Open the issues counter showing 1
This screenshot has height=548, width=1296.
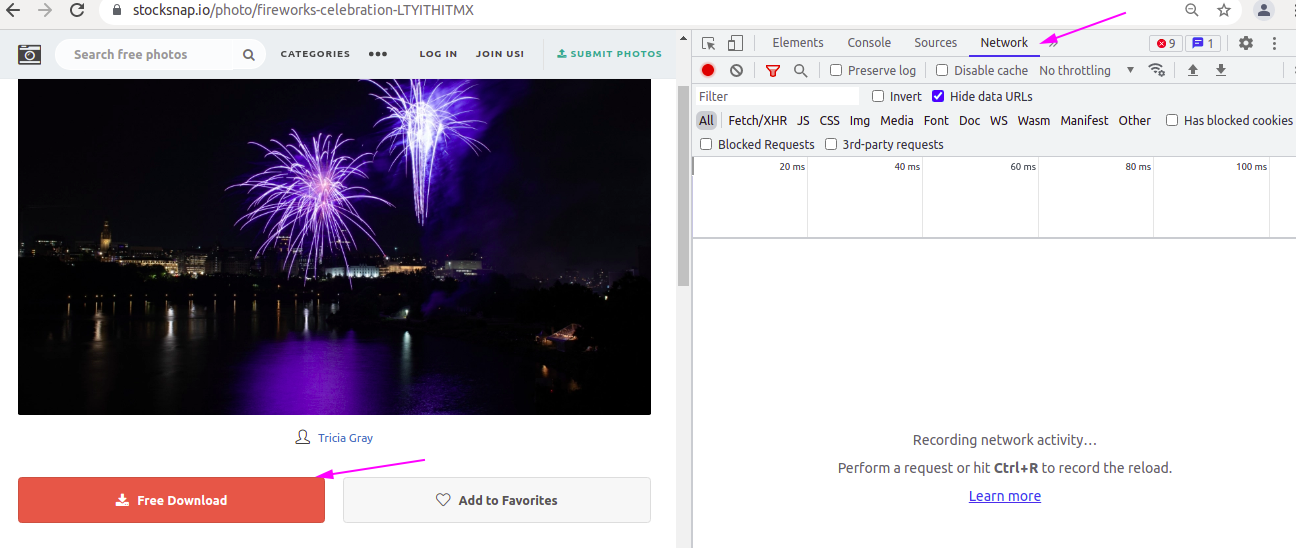coord(1203,43)
